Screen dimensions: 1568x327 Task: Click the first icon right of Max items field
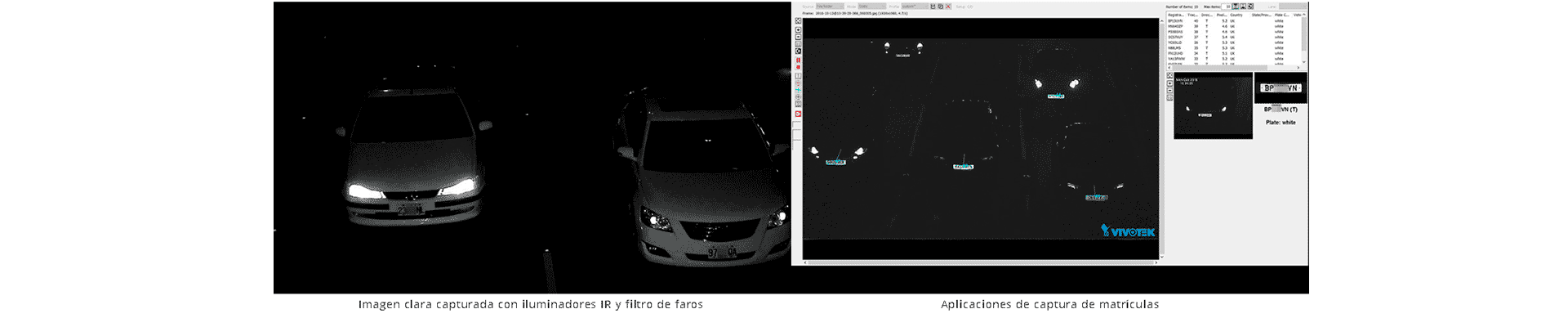click(x=1236, y=7)
